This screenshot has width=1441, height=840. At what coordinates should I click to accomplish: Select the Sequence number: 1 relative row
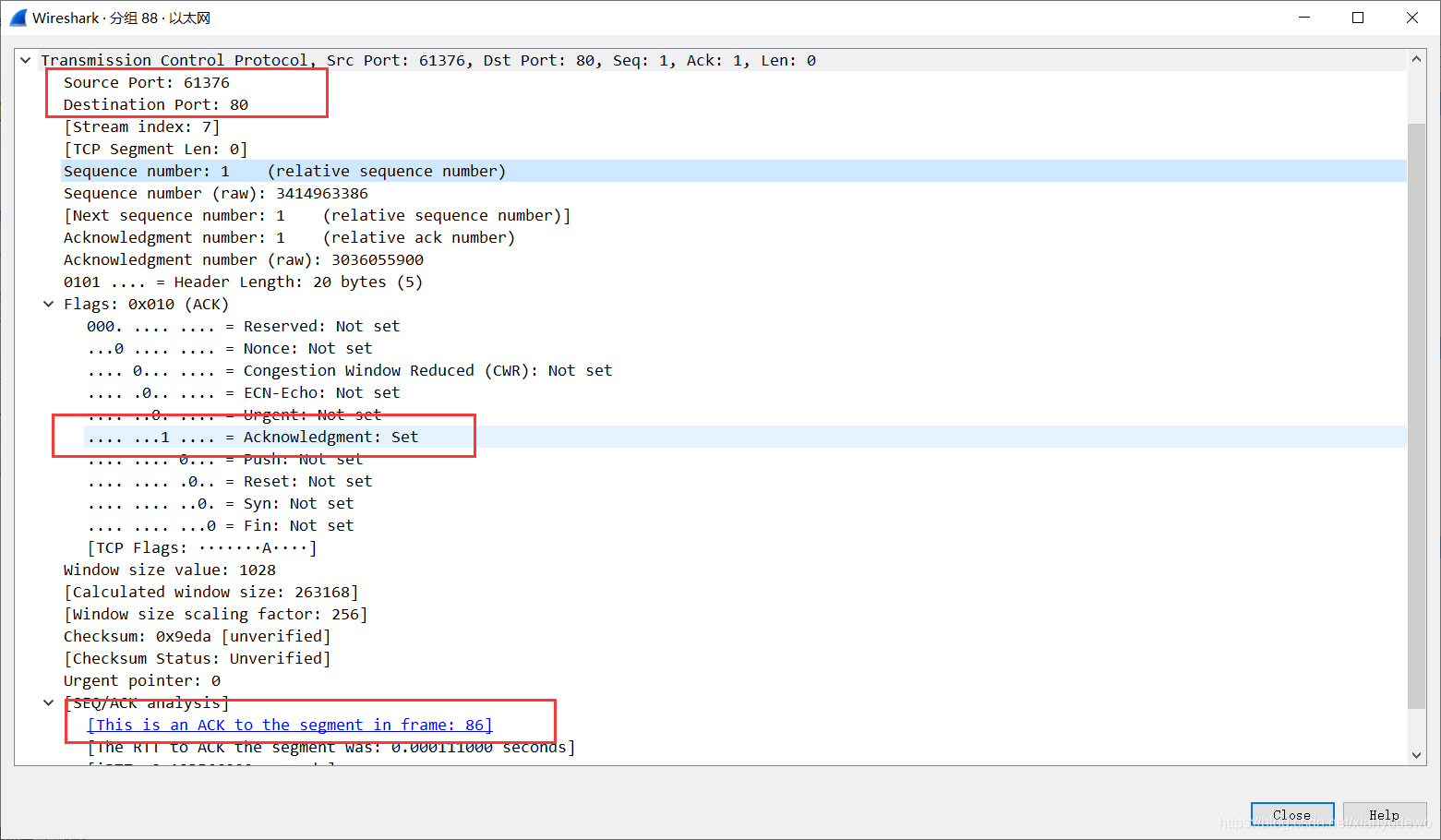pos(734,171)
